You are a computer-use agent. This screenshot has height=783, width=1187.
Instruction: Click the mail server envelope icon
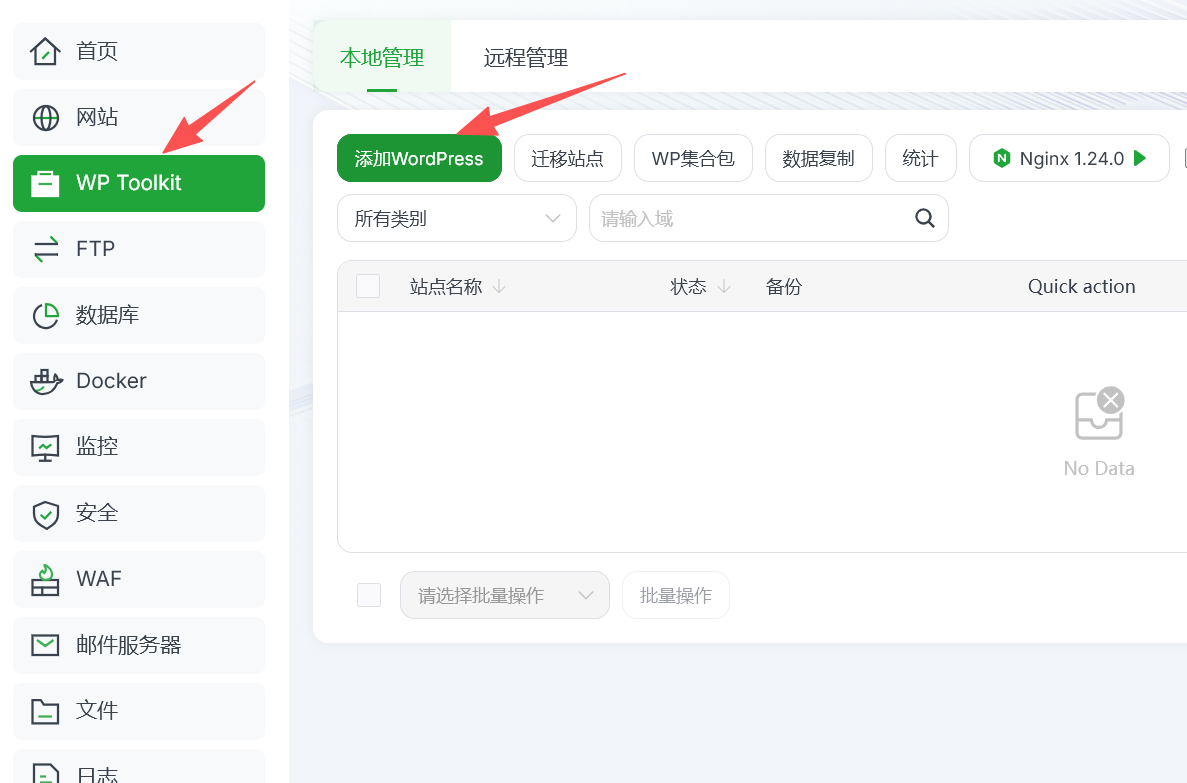coord(45,645)
